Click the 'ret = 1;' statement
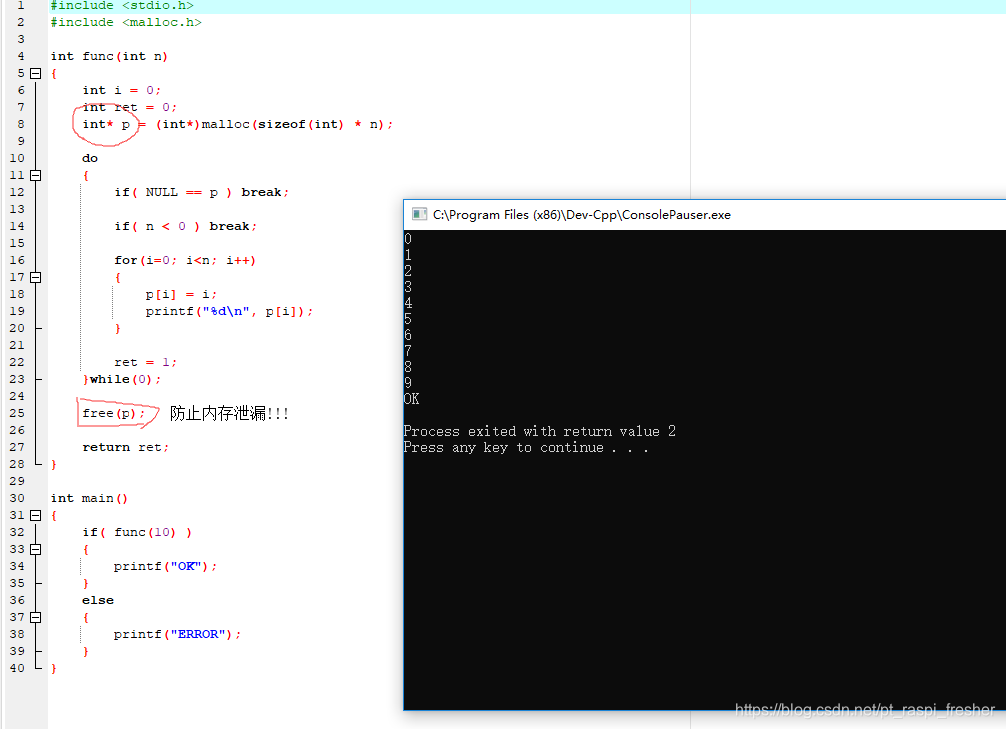 pos(145,363)
